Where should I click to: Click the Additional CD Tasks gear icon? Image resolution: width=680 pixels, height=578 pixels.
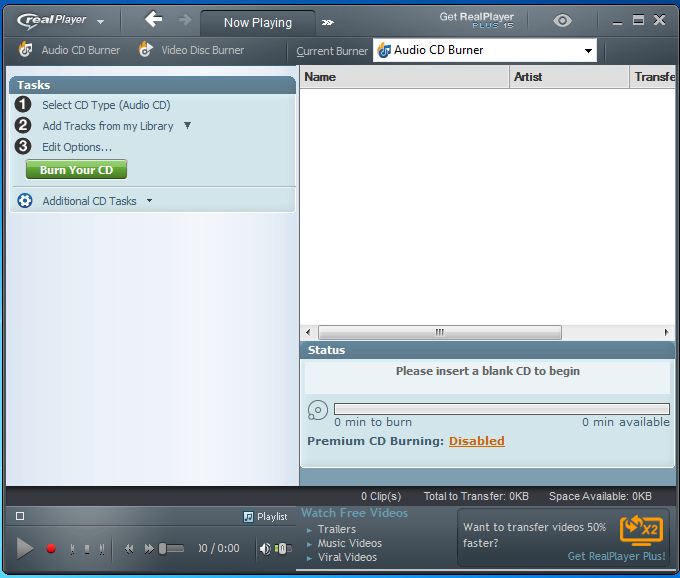point(25,201)
